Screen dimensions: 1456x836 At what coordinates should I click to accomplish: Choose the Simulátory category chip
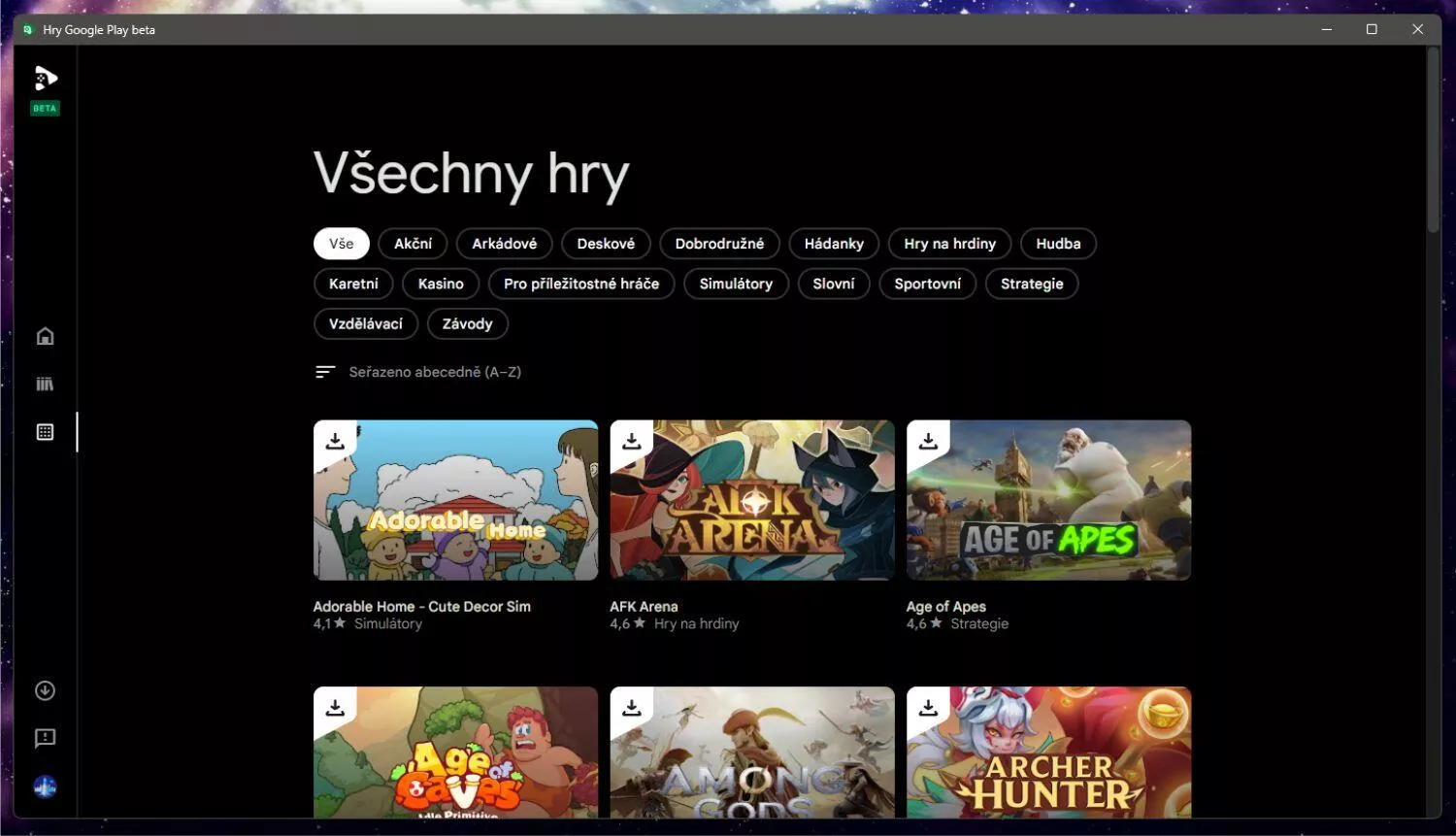coord(736,284)
